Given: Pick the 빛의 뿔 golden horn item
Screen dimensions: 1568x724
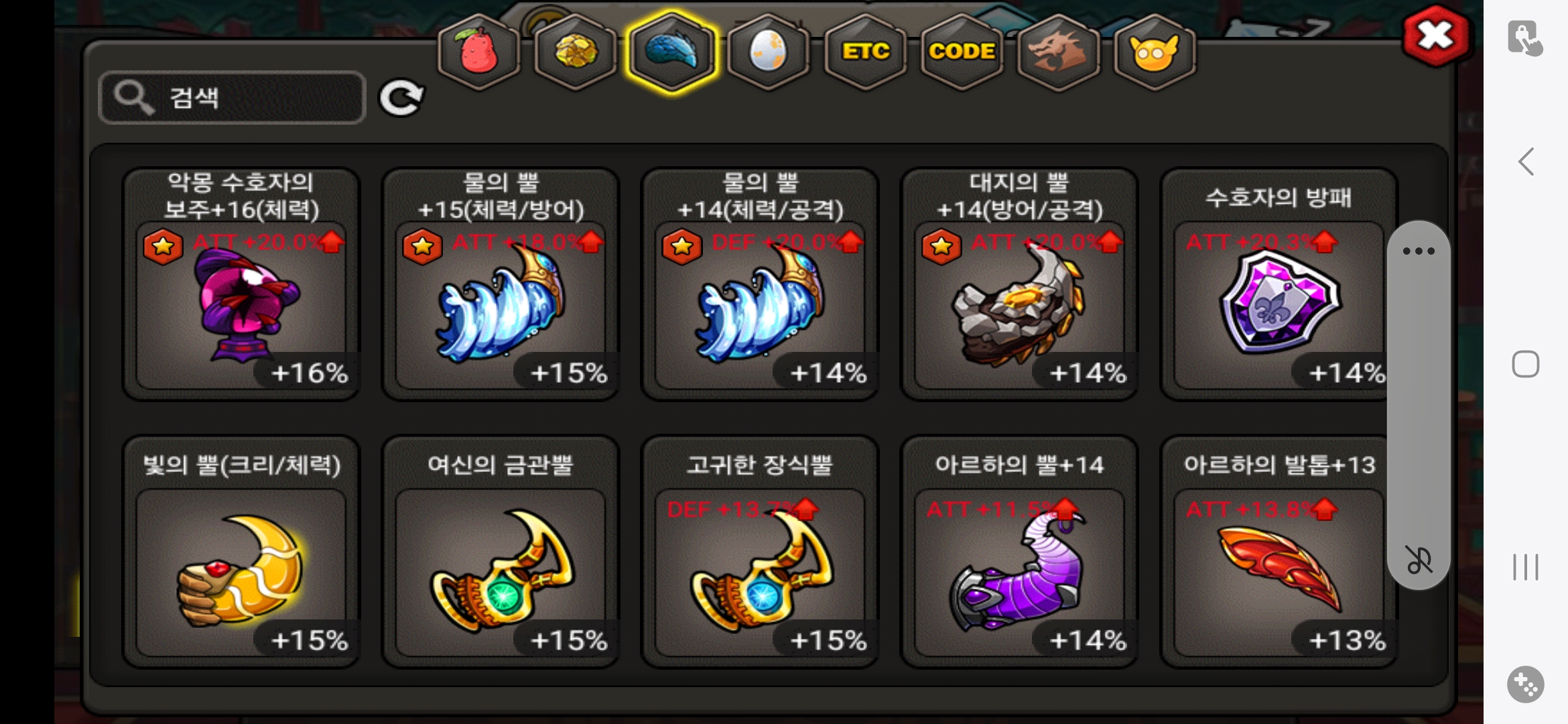Looking at the screenshot, I should coord(241,552).
